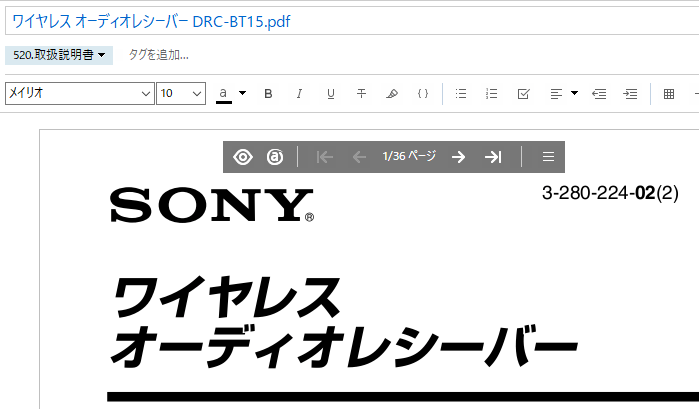
Task: Open the 520.取扱説明書 tag dropdown
Action: [59, 55]
